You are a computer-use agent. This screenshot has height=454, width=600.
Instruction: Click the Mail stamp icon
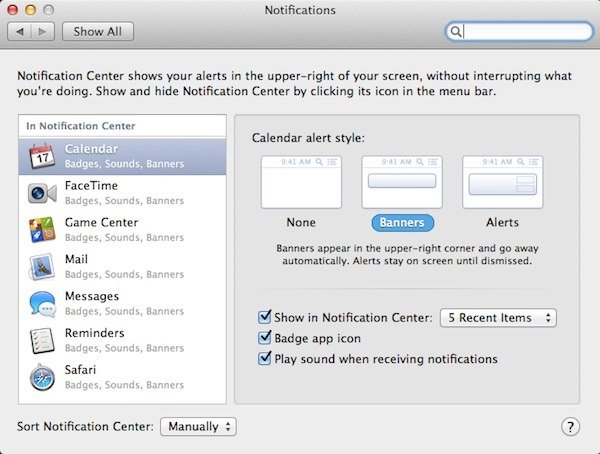point(42,266)
